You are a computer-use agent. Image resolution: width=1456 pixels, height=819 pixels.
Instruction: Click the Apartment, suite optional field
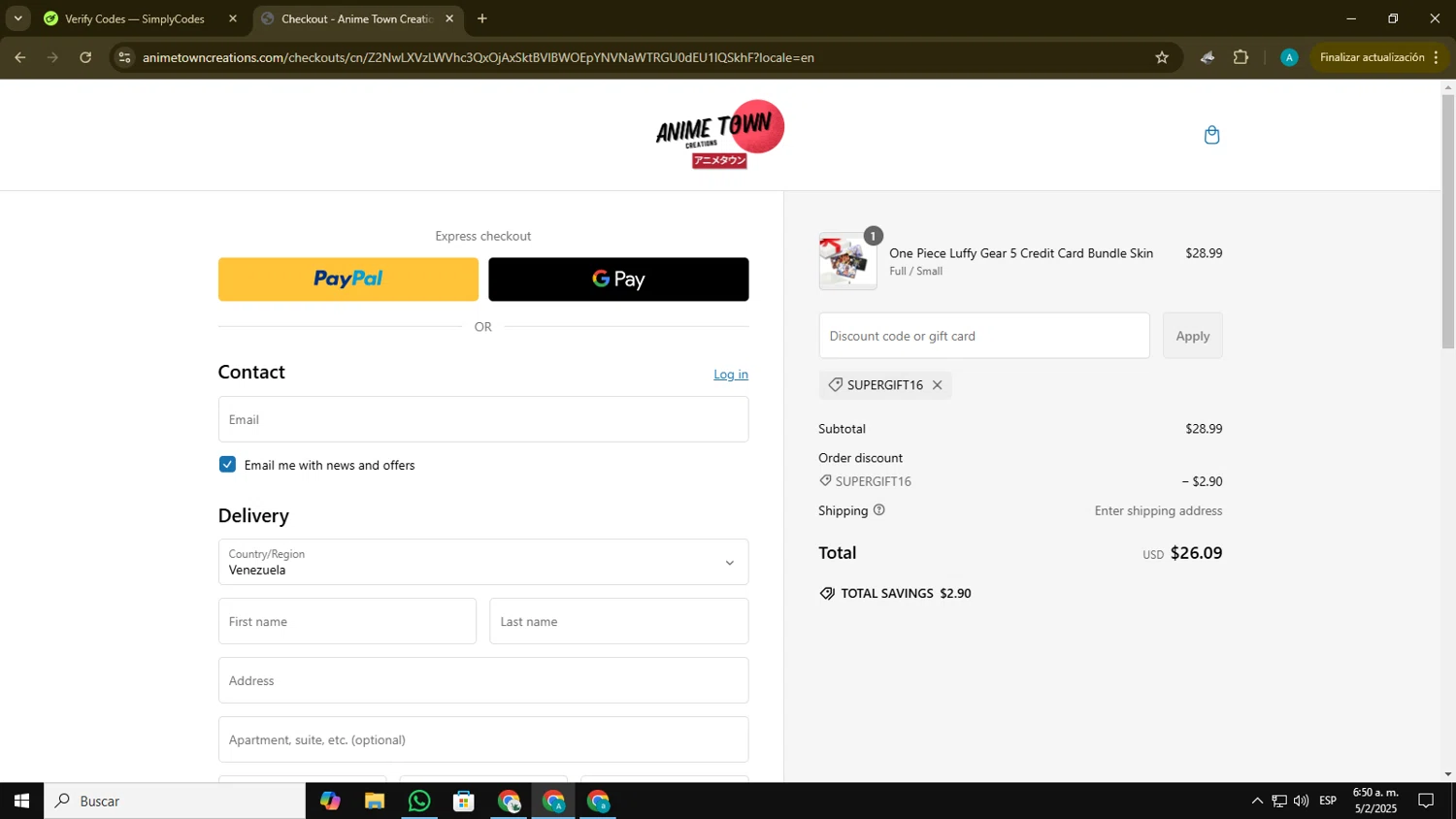483,739
